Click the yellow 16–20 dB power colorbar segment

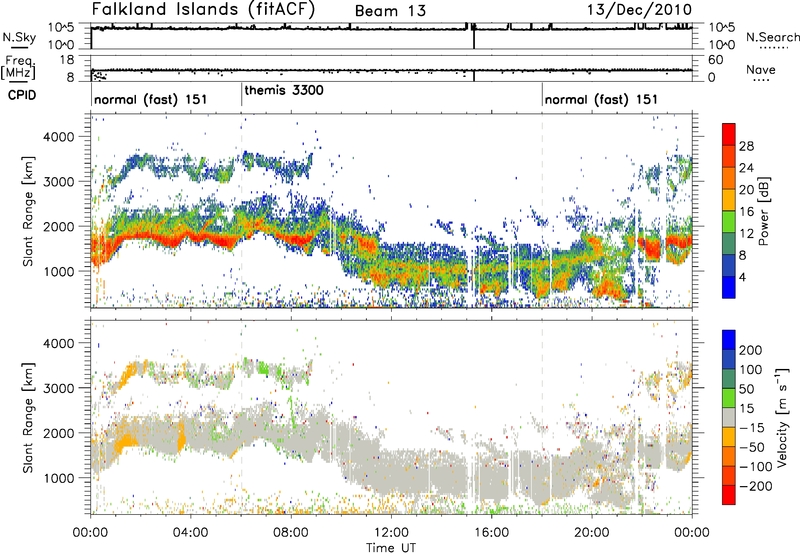tap(729, 199)
